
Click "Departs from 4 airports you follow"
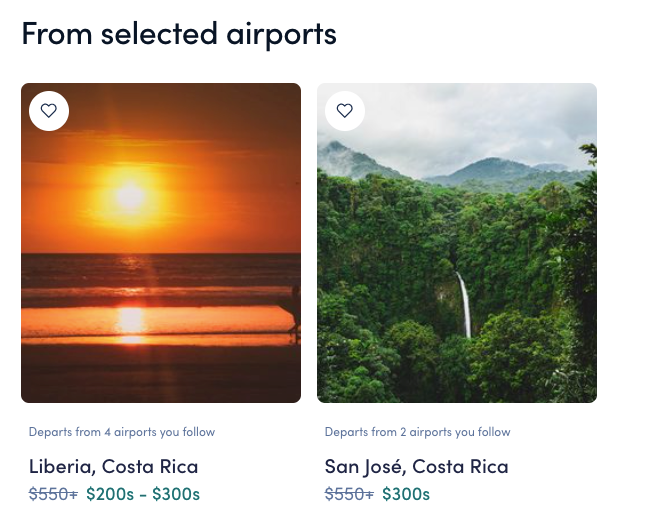pos(122,432)
